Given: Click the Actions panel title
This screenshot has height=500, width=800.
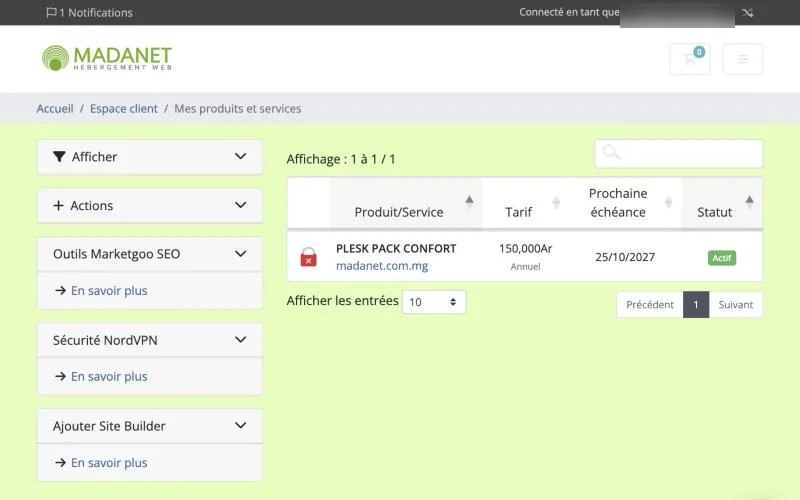Looking at the screenshot, I should (92, 205).
